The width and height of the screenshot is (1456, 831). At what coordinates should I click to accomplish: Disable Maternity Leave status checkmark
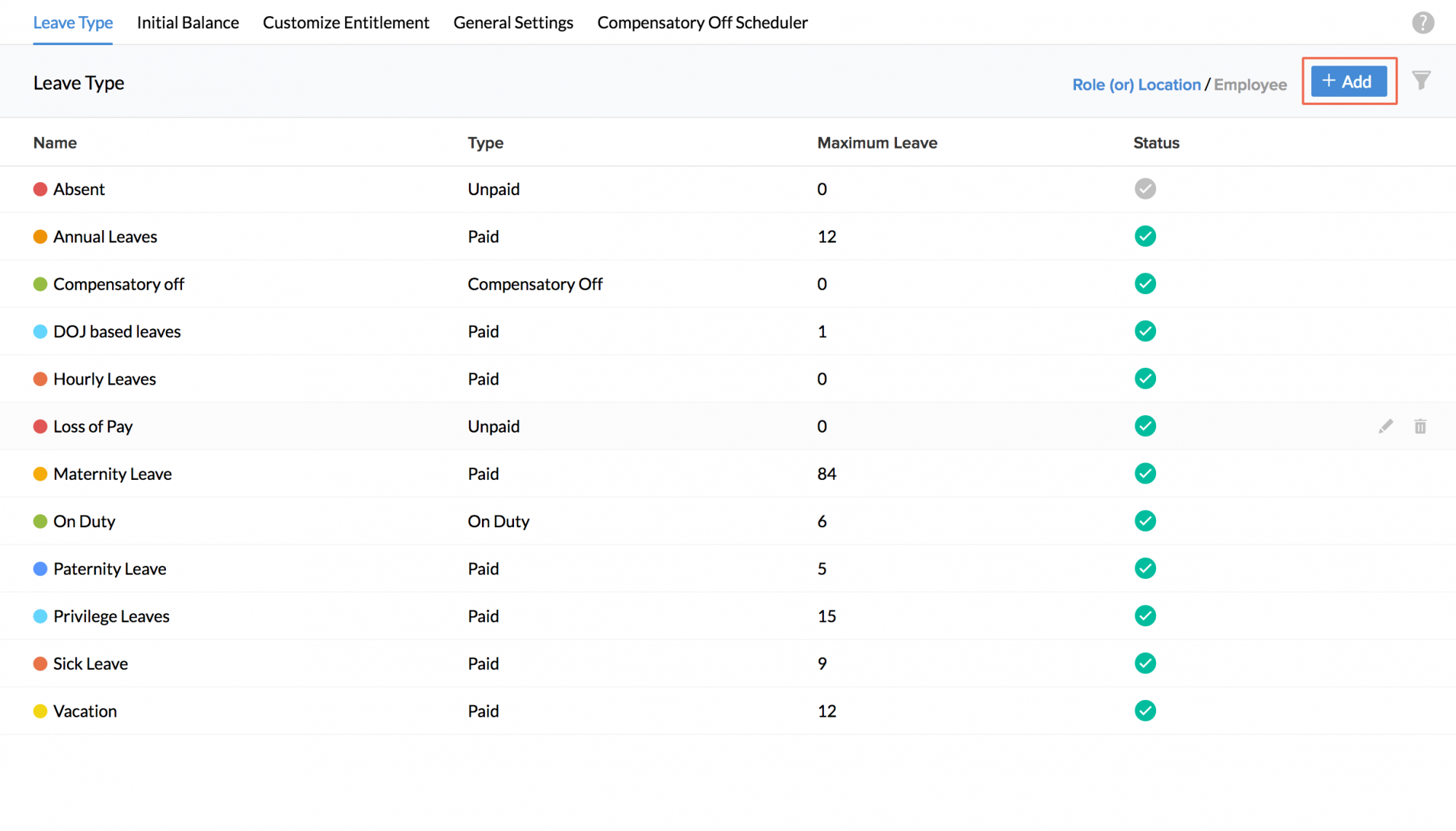click(1144, 474)
